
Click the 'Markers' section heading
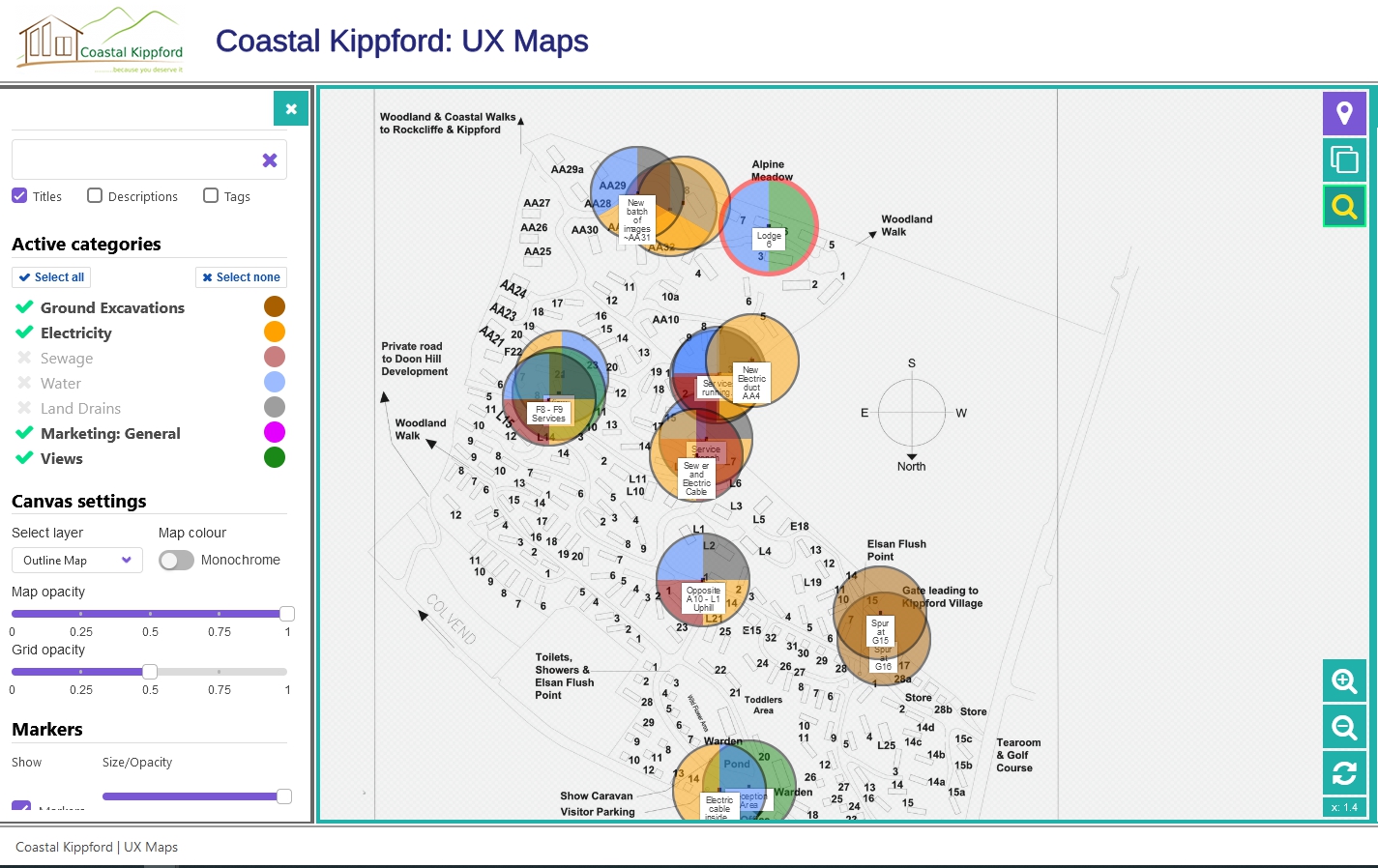click(x=47, y=730)
